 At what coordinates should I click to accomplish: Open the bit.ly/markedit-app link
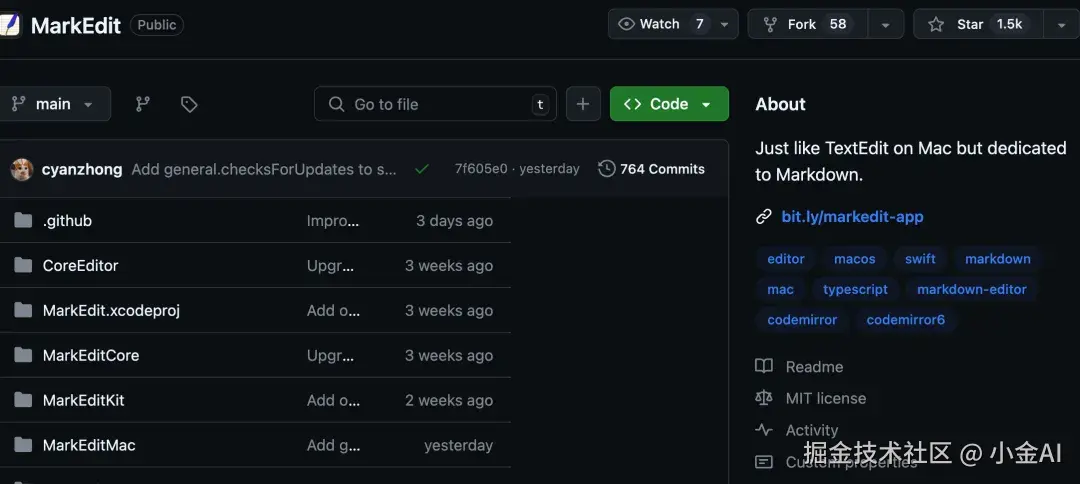(x=852, y=217)
